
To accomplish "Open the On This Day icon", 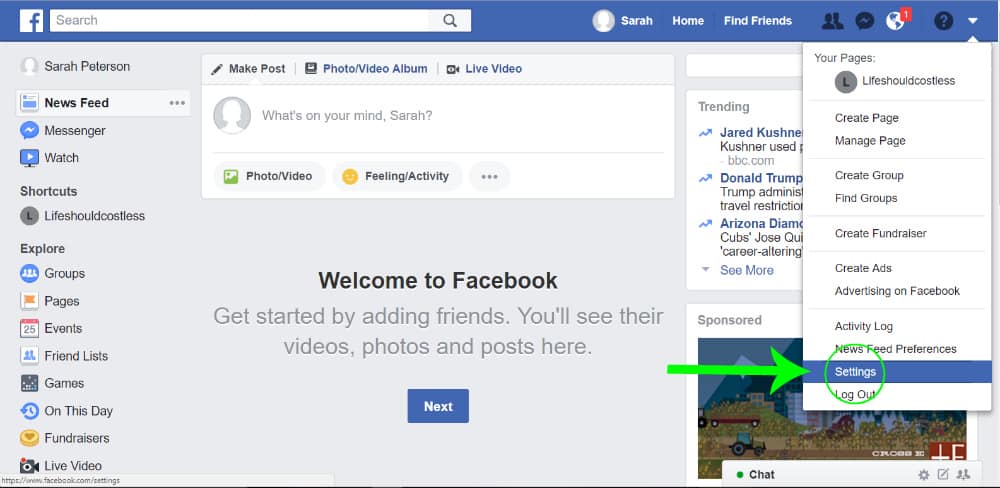I will (x=29, y=410).
